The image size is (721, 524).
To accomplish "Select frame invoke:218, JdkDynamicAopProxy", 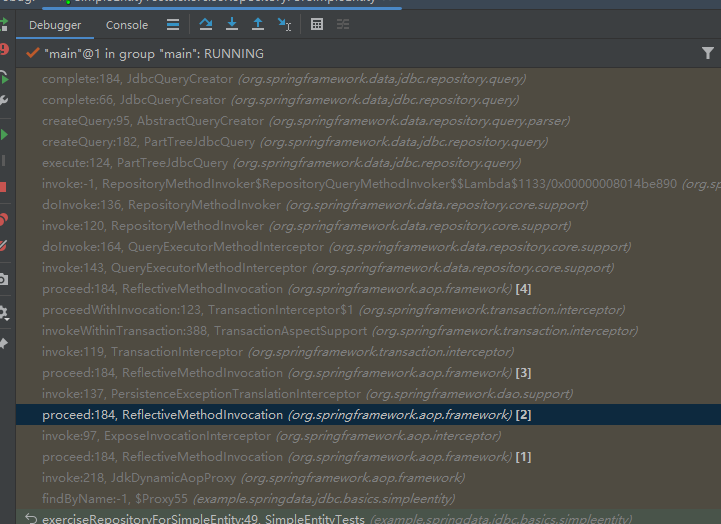I will point(368,478).
